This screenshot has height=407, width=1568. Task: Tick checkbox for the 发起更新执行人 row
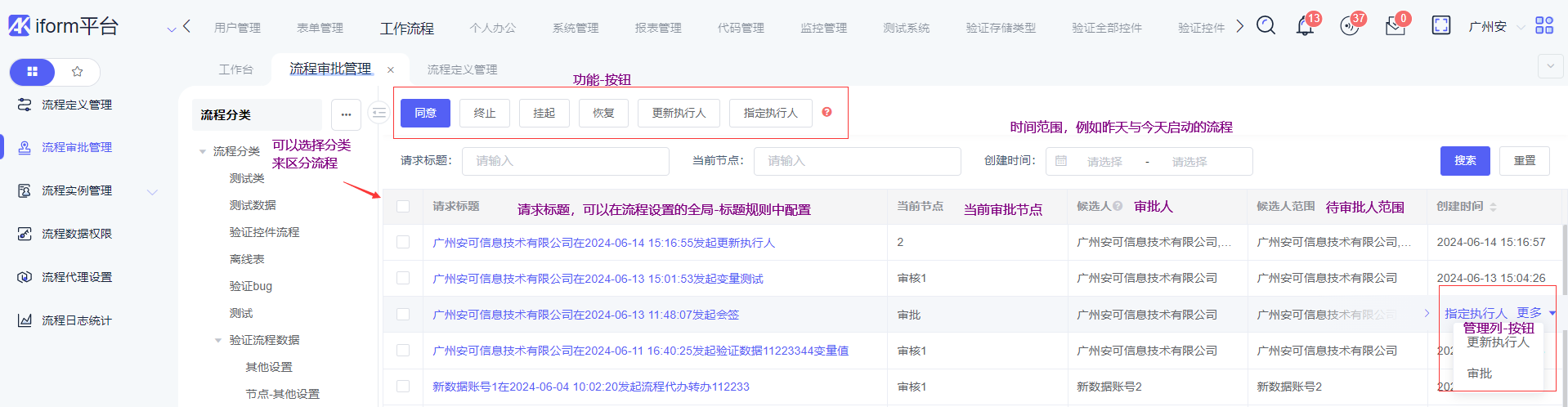coord(403,242)
